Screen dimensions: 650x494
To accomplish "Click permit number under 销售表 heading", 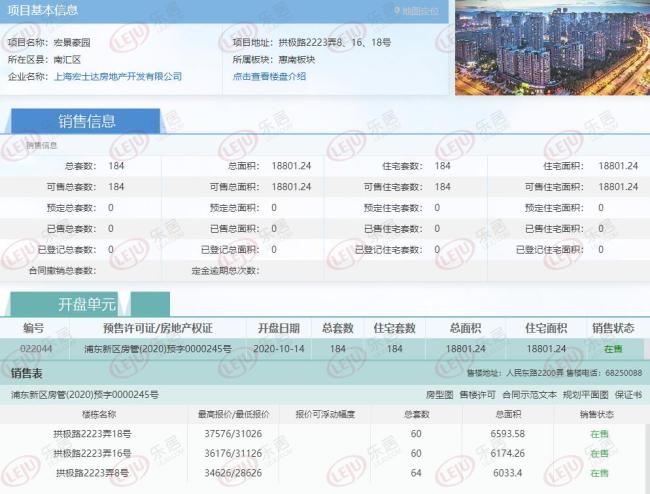I will pos(85,395).
